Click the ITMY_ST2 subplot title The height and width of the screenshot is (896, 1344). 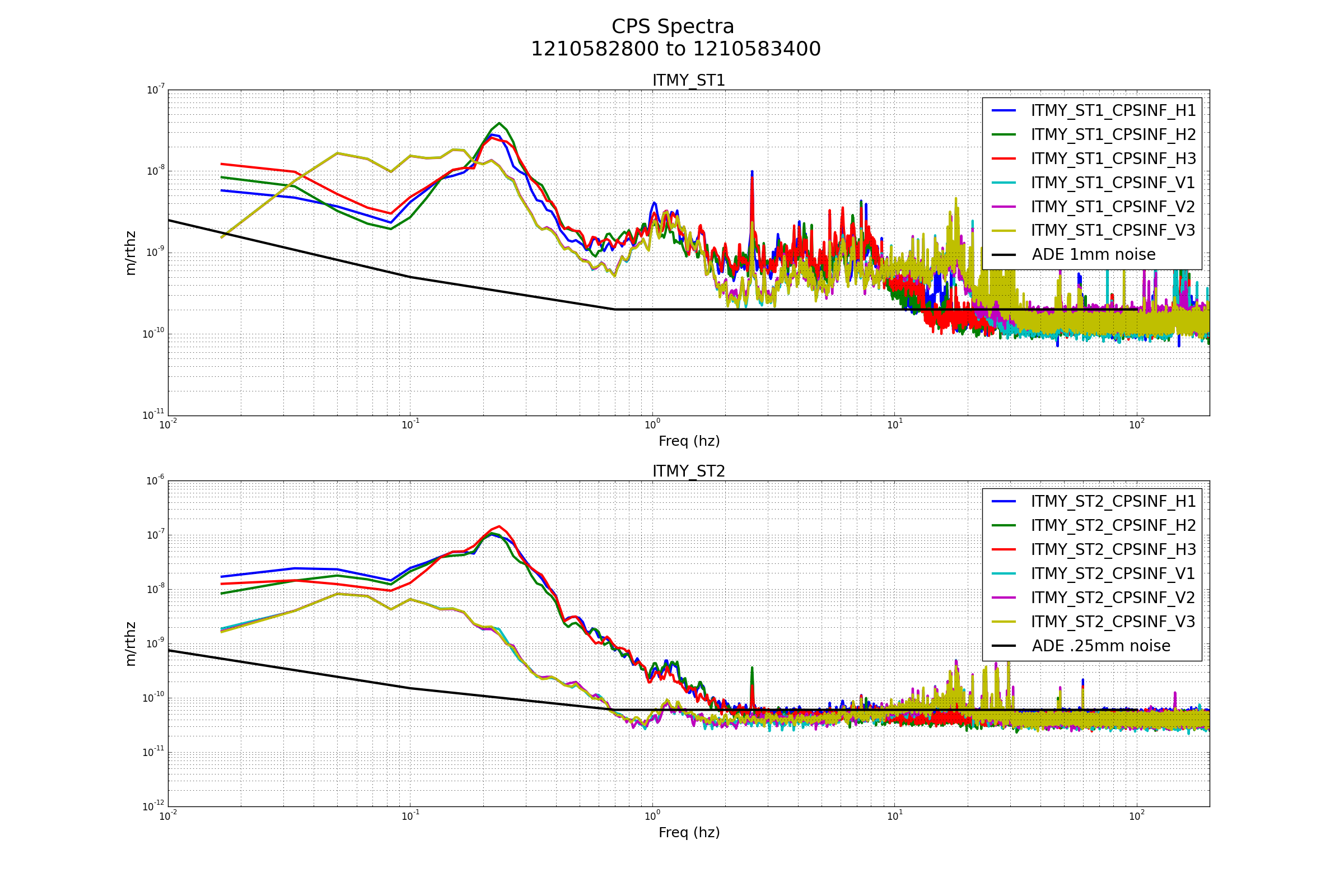point(689,472)
